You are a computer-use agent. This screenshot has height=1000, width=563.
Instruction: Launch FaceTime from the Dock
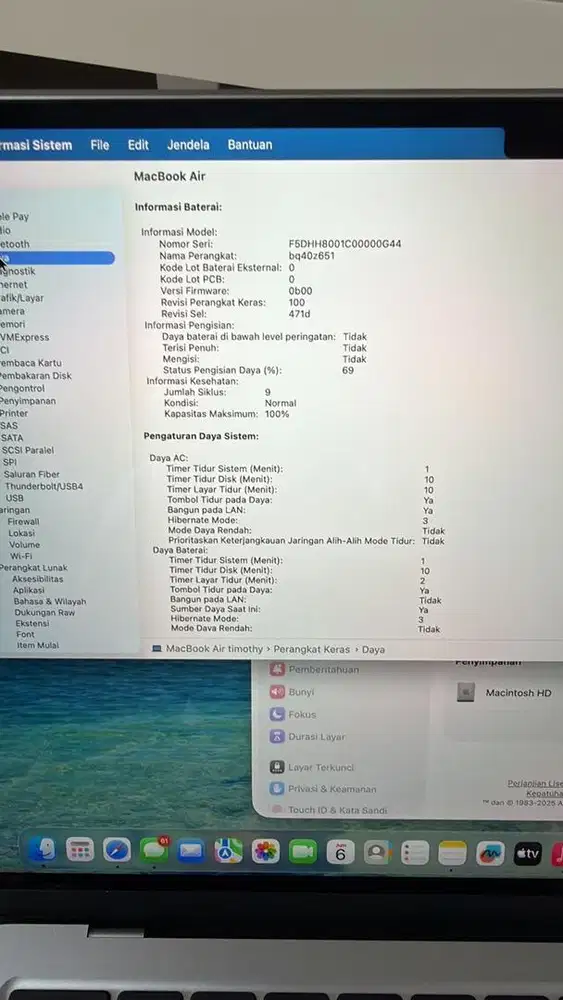click(302, 852)
